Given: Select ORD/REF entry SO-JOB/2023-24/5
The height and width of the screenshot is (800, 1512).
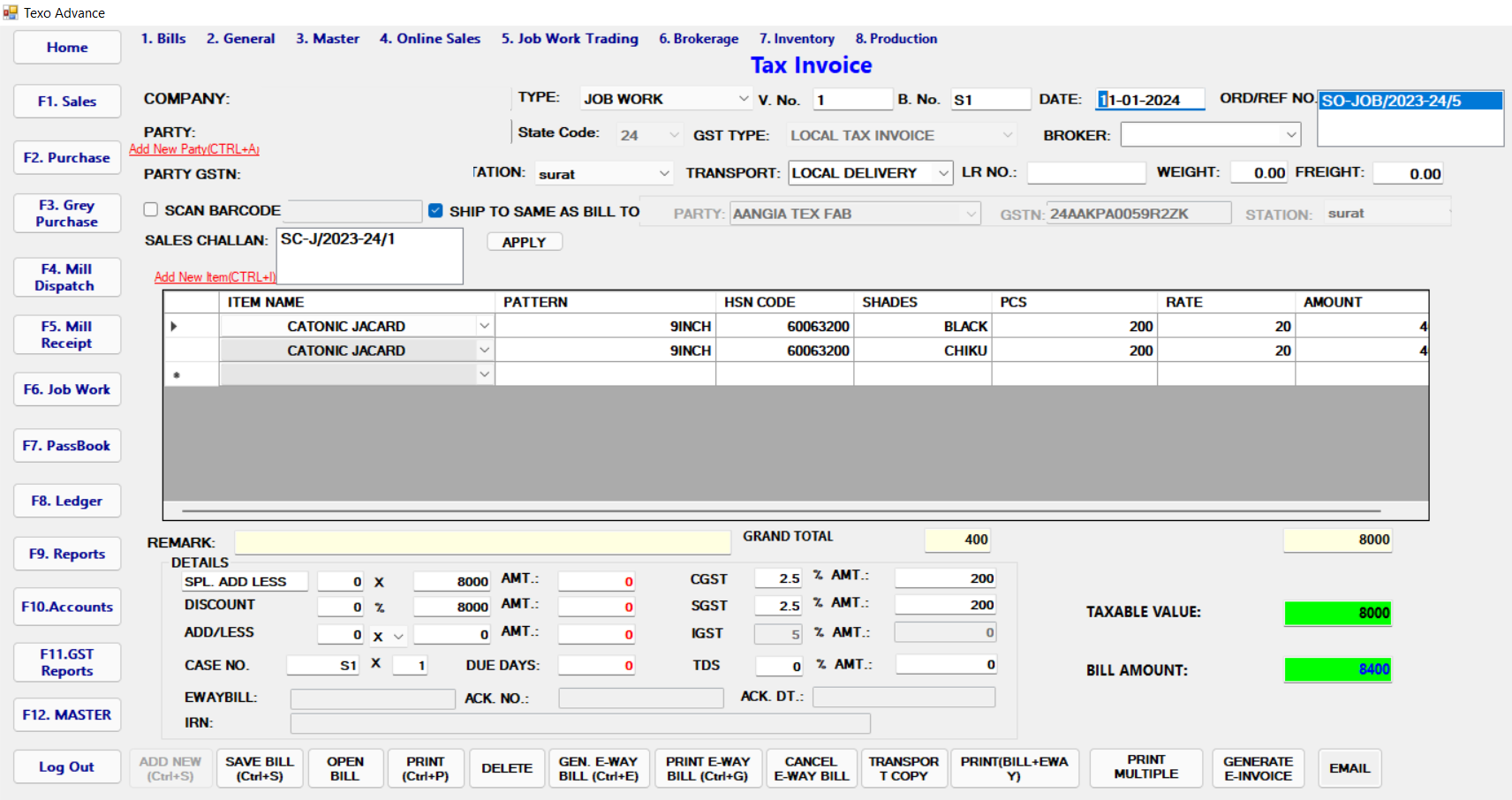Looking at the screenshot, I should click(x=1410, y=101).
